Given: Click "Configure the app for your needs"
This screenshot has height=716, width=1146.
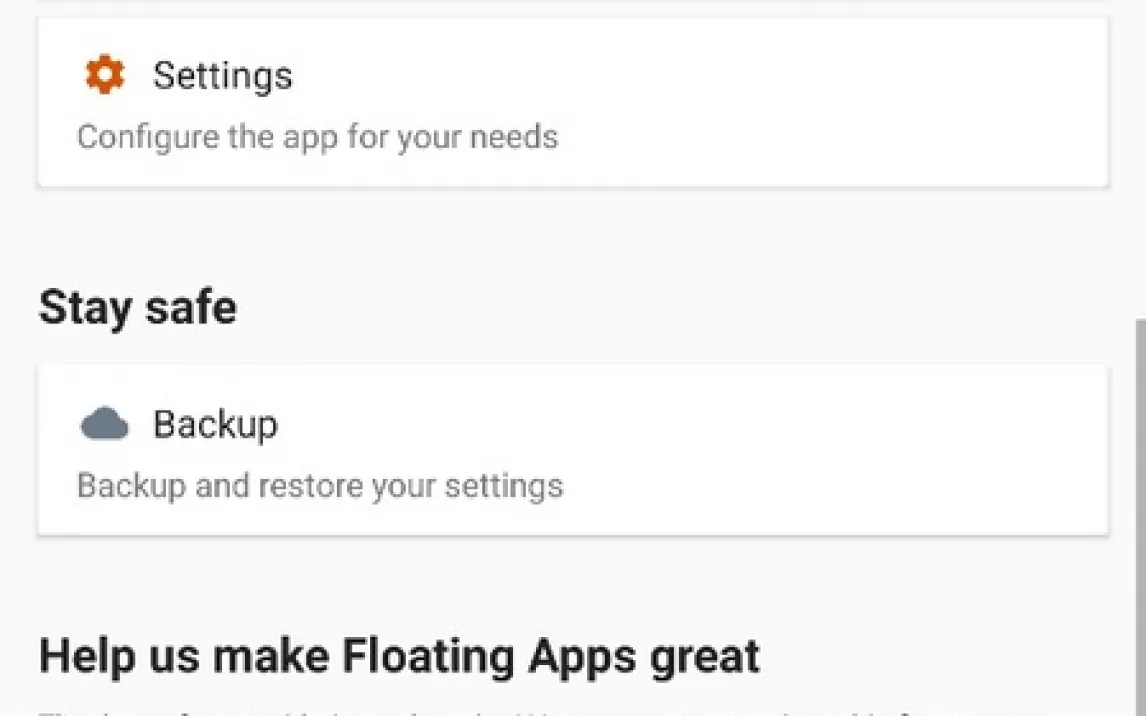Looking at the screenshot, I should click(x=317, y=136).
